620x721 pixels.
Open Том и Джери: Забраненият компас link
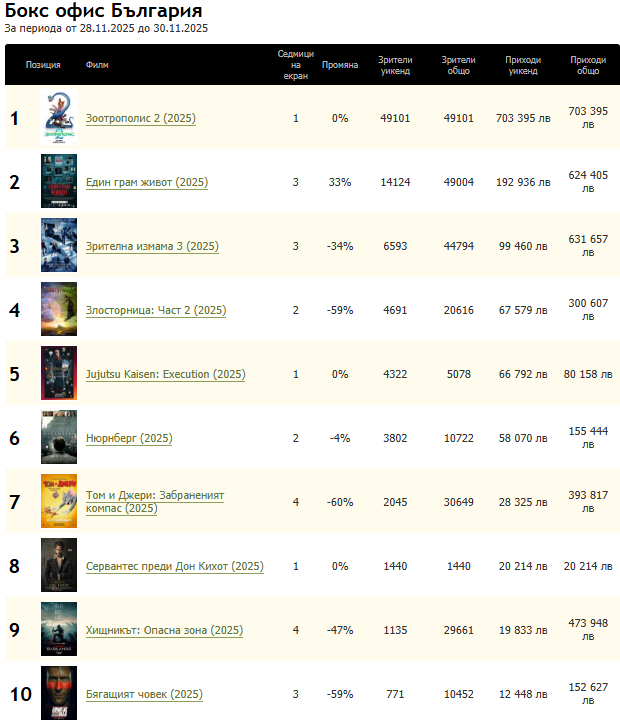(155, 502)
